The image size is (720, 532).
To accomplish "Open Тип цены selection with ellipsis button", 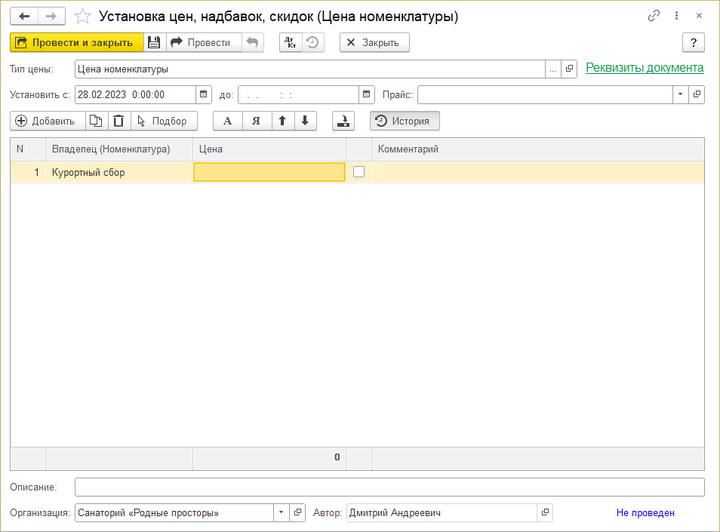I will point(553,69).
